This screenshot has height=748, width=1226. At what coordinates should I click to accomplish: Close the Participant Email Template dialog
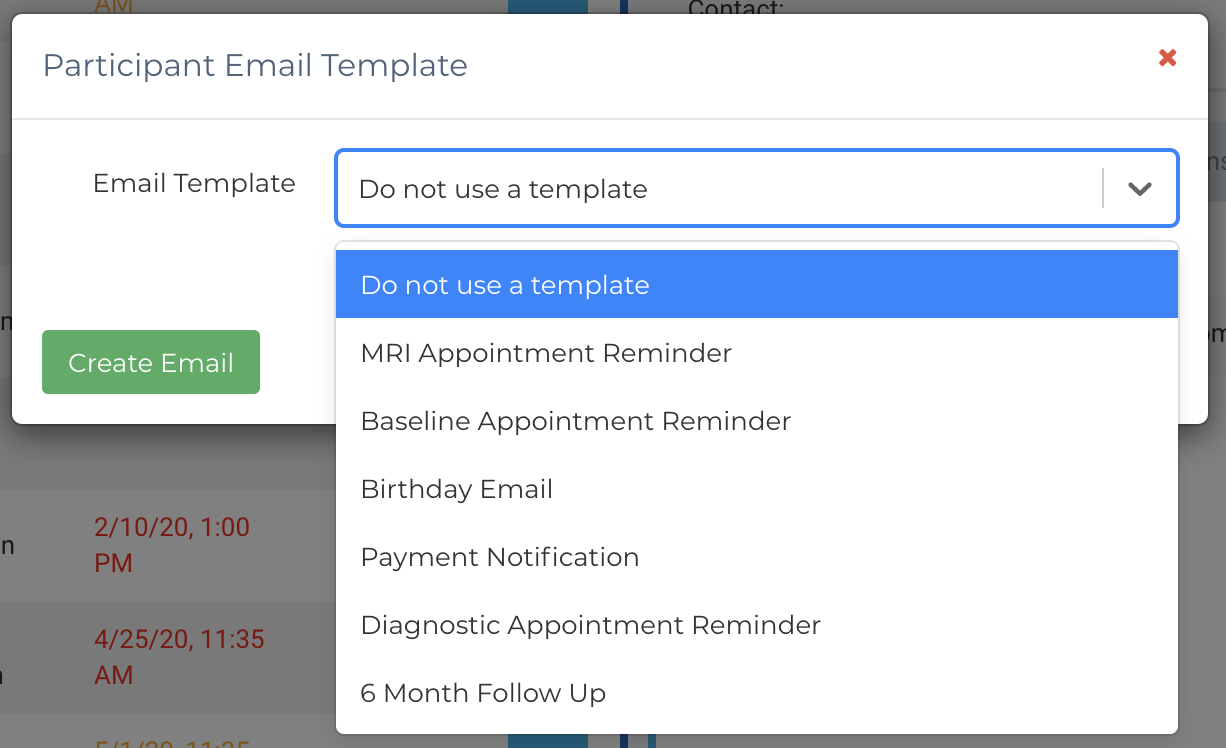pos(1167,58)
